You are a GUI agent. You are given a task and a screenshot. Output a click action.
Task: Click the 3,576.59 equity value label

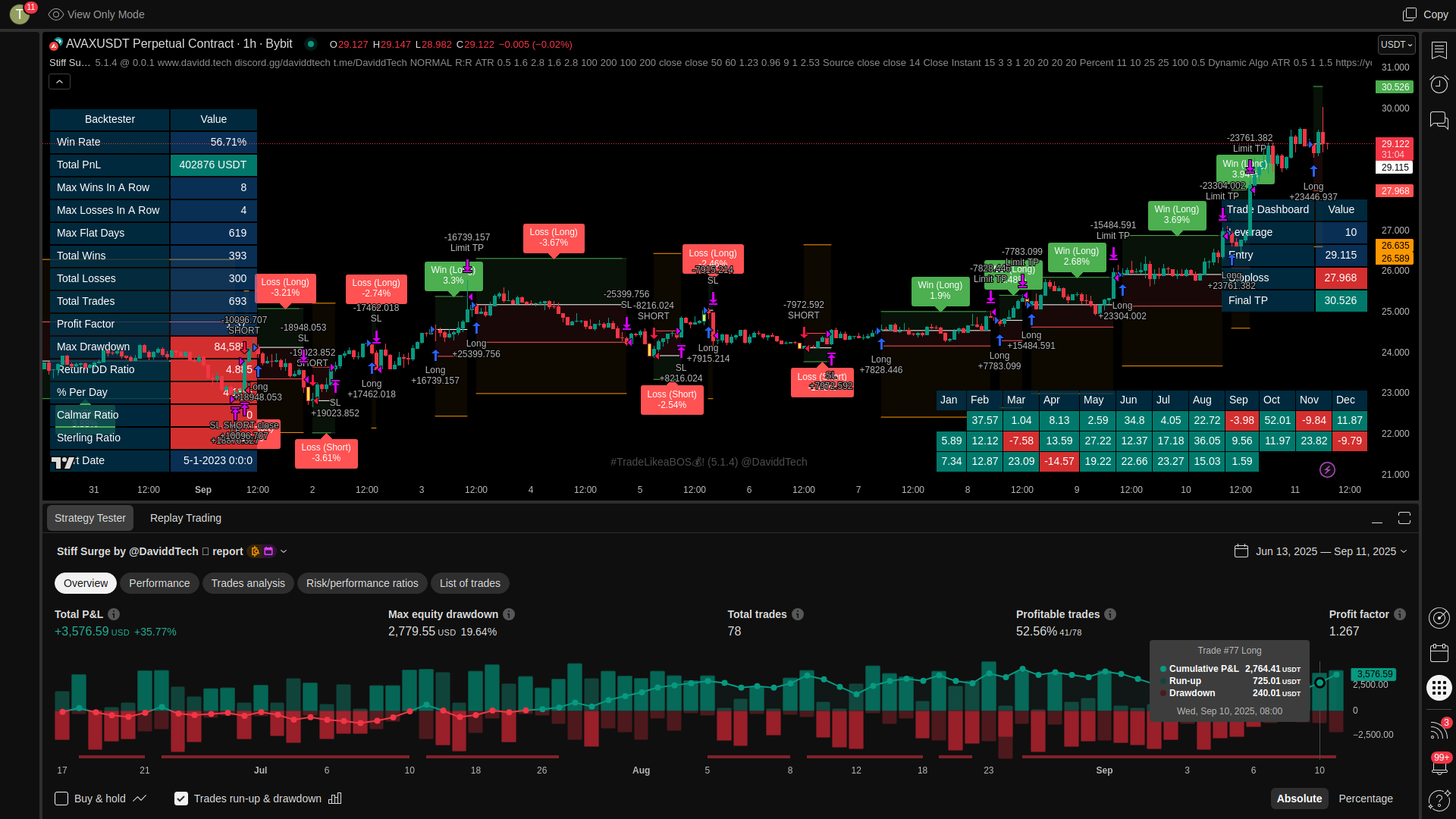tap(1374, 674)
